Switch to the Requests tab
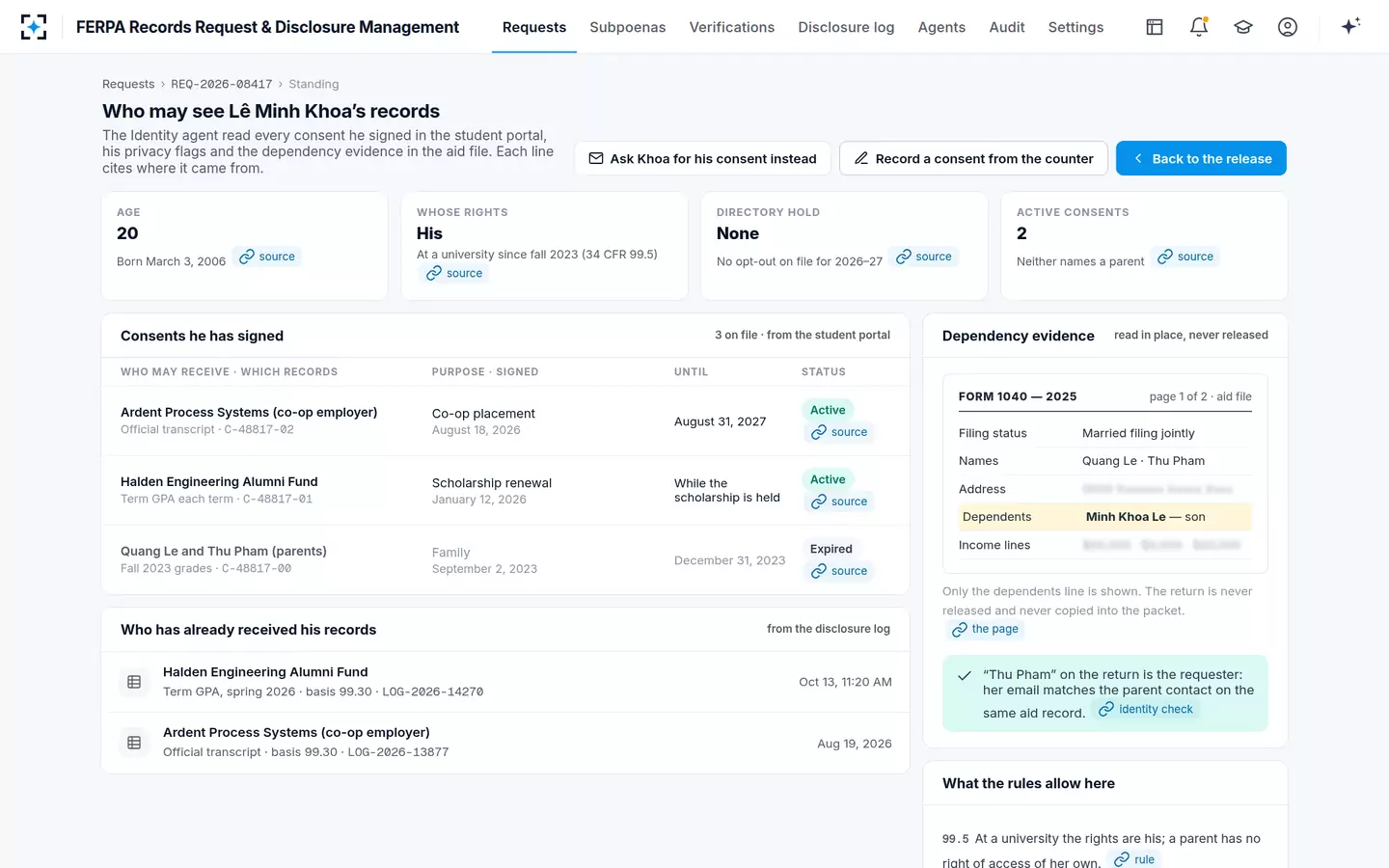This screenshot has height=868, width=1389. pyautogui.click(x=534, y=27)
